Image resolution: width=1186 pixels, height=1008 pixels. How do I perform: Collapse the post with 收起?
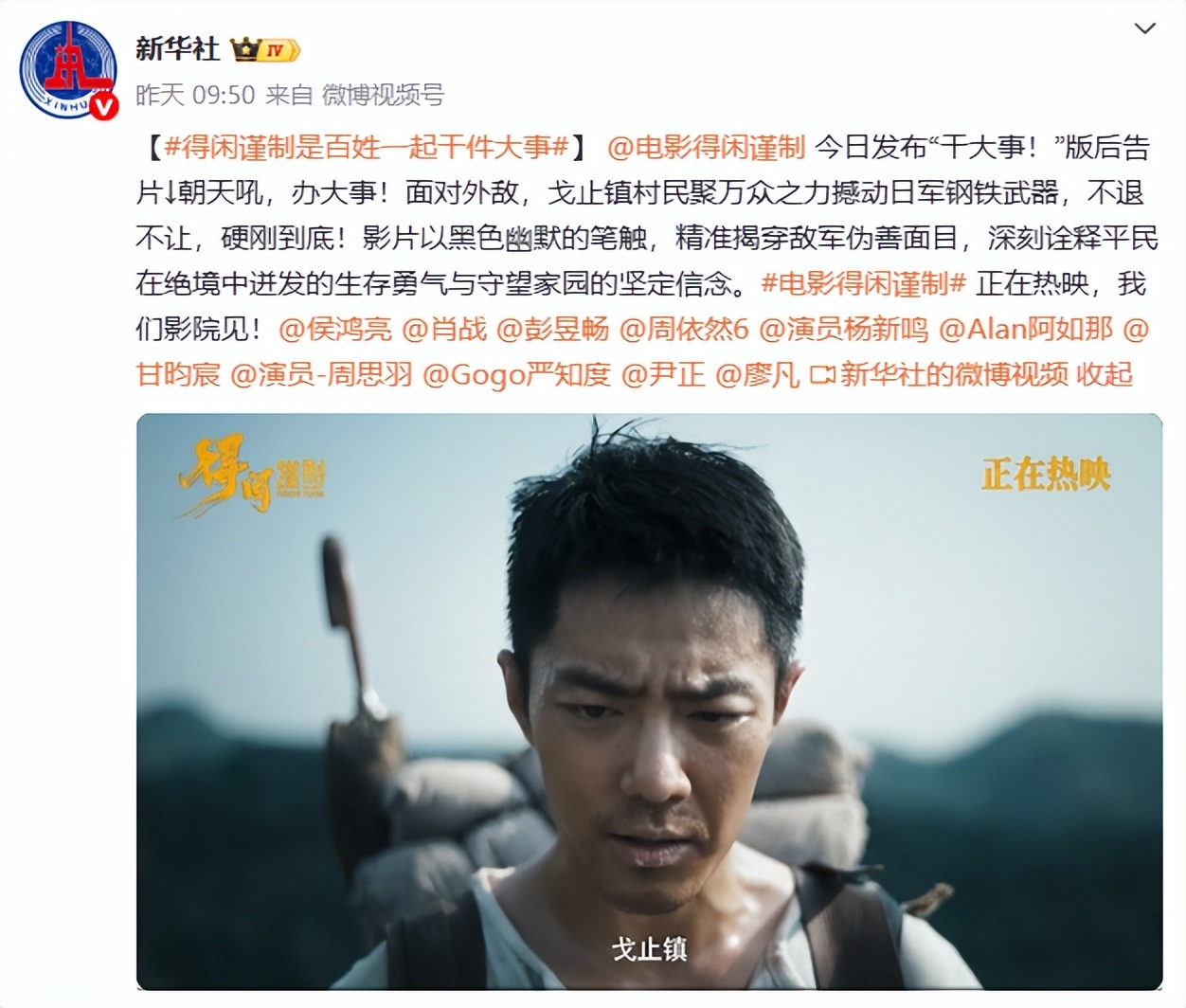1105,374
